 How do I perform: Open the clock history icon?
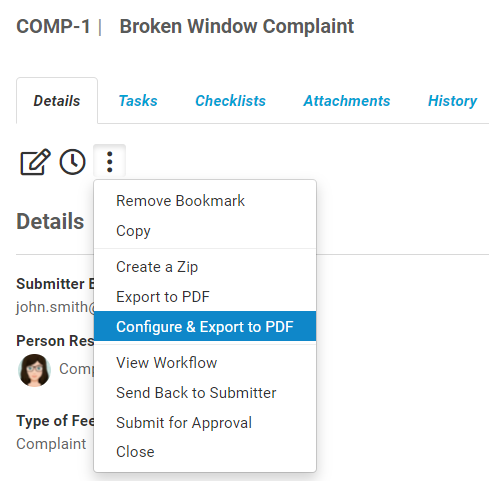[x=72, y=162]
